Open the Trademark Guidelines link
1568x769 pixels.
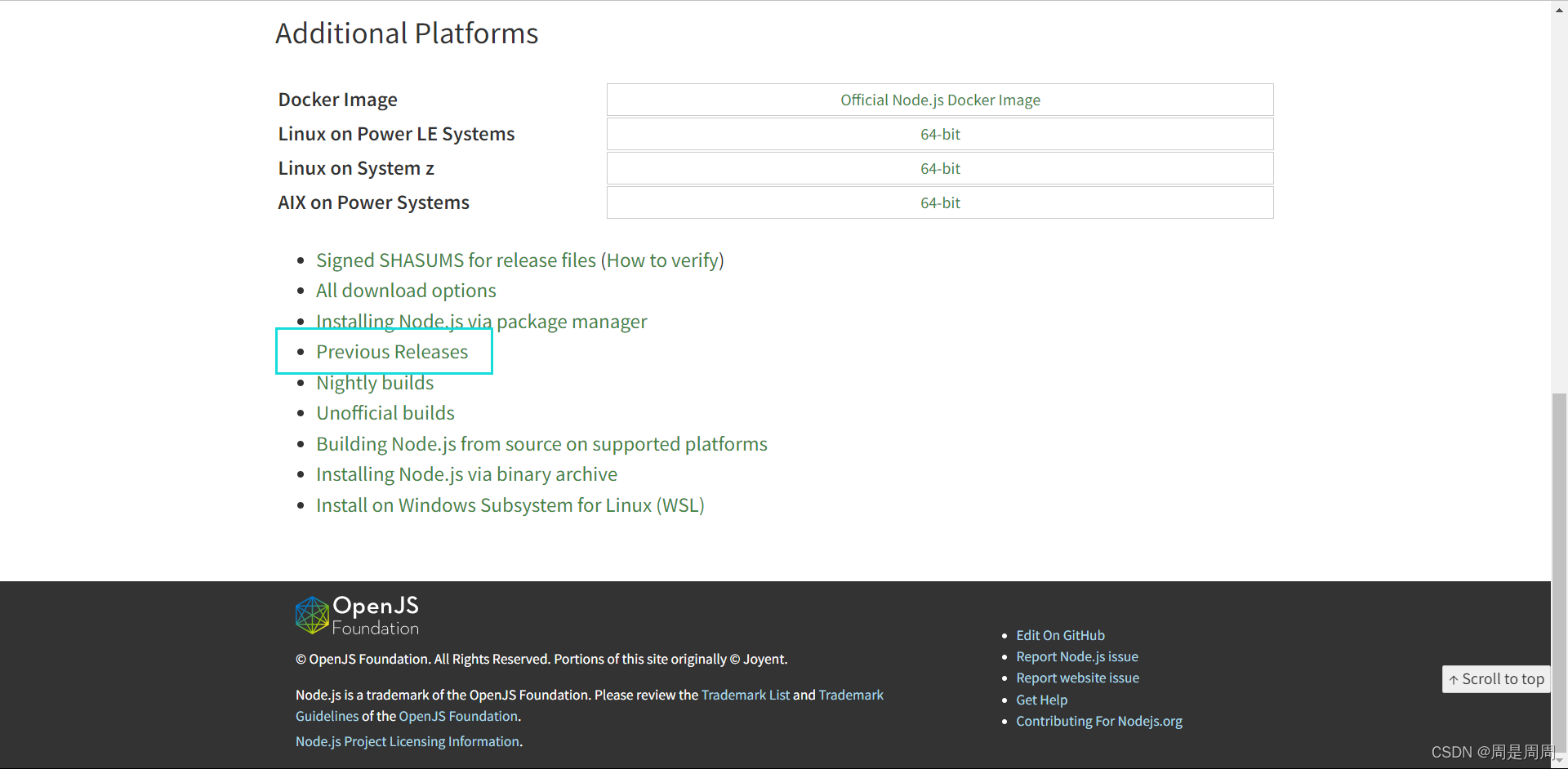click(x=851, y=695)
